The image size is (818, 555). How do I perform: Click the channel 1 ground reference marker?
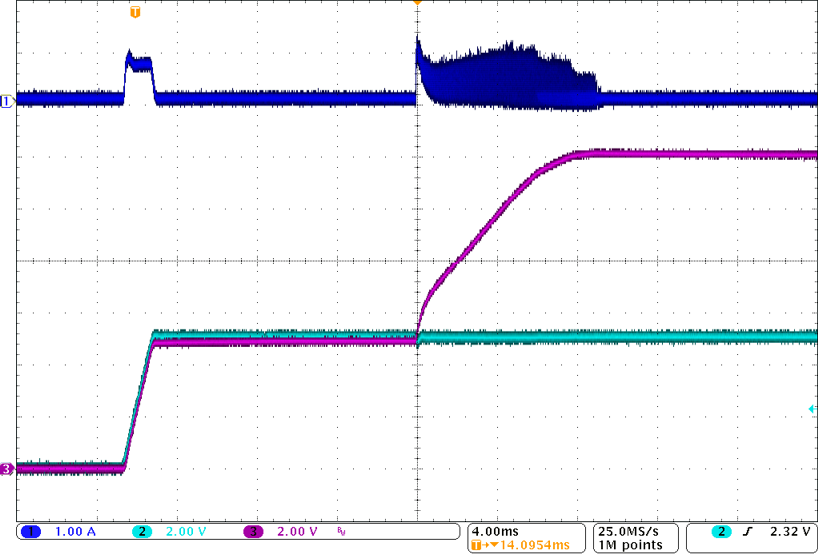tap(7, 101)
